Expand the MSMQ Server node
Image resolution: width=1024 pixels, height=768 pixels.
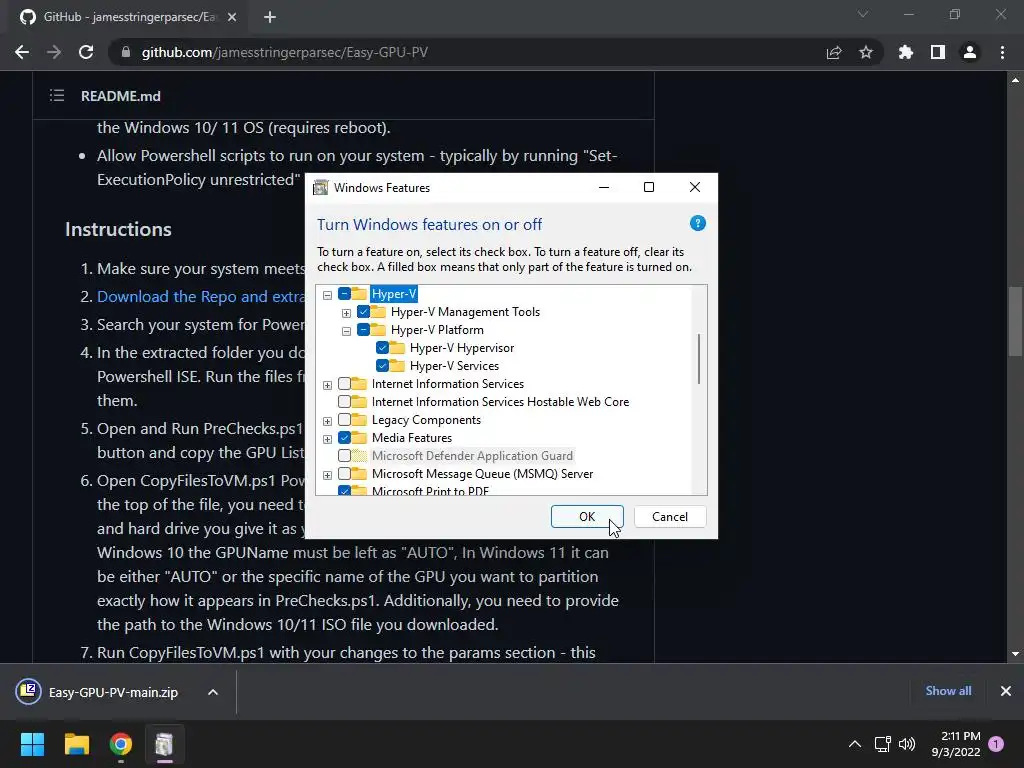click(327, 475)
